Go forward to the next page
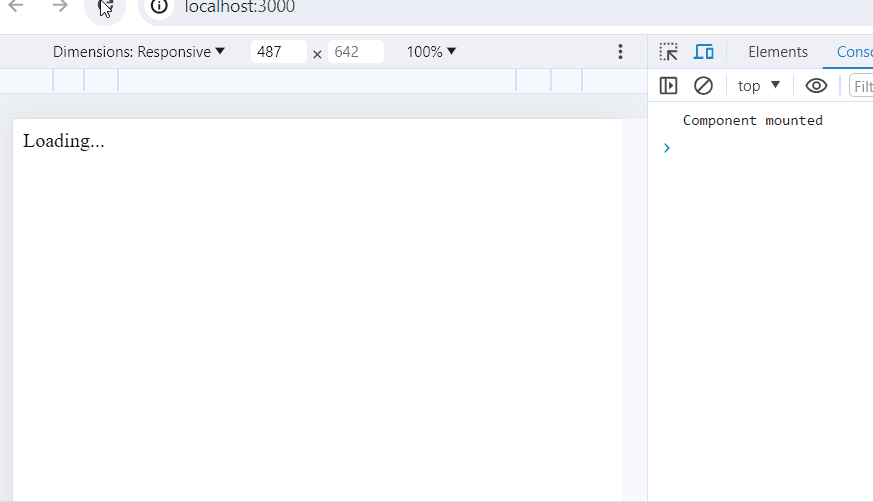This screenshot has height=502, width=873. pos(60,6)
